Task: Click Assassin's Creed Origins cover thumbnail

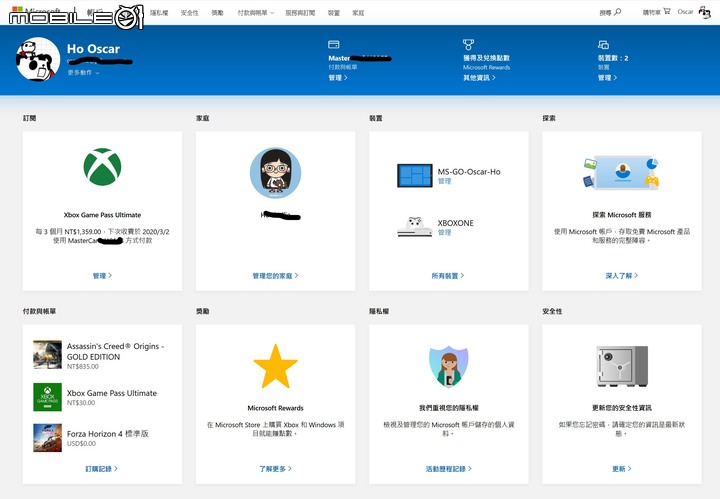Action: pos(47,354)
